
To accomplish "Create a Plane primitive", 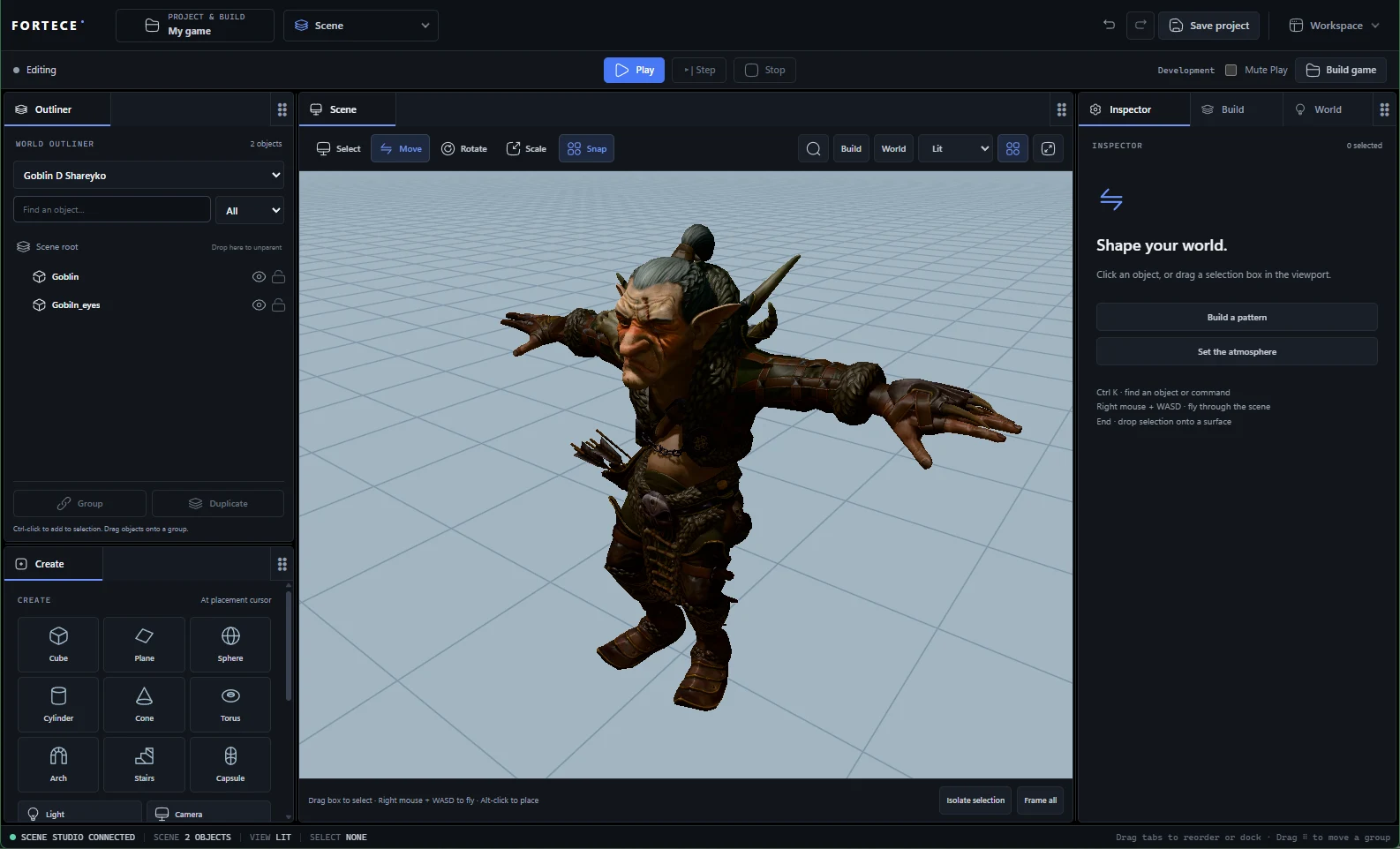I will pyautogui.click(x=144, y=644).
